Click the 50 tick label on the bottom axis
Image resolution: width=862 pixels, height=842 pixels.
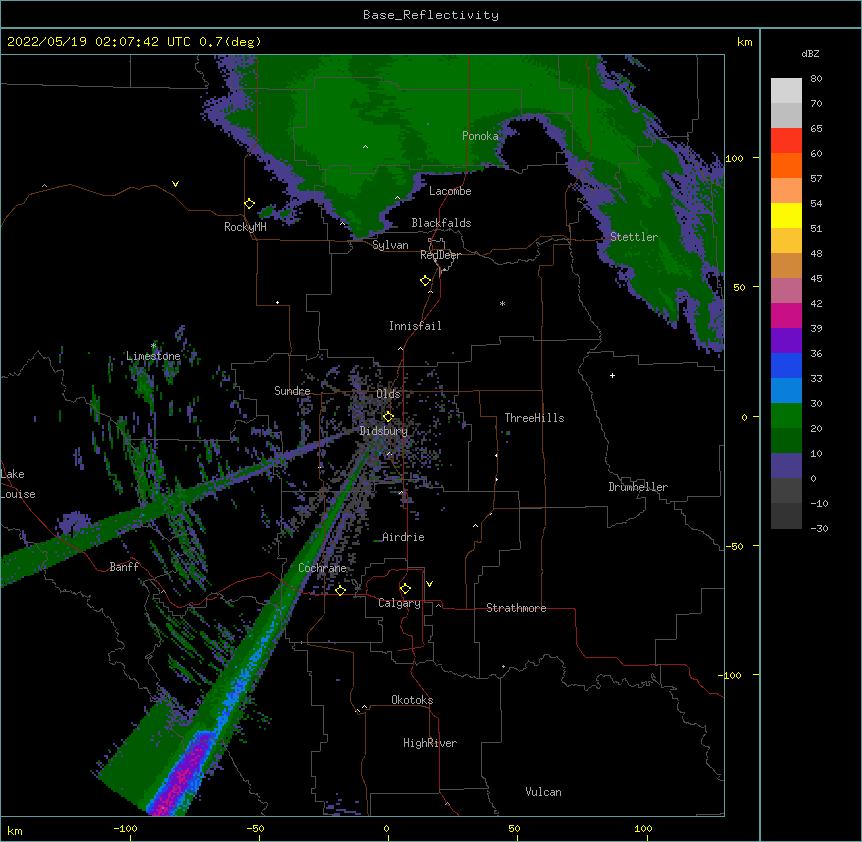point(515,828)
